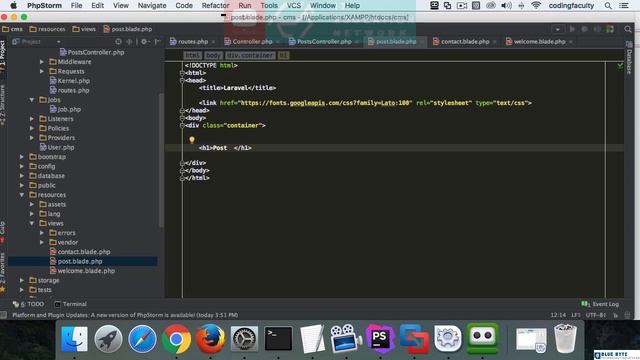Switch to PostsController.php editor tab
The image size is (640, 360).
point(324,42)
